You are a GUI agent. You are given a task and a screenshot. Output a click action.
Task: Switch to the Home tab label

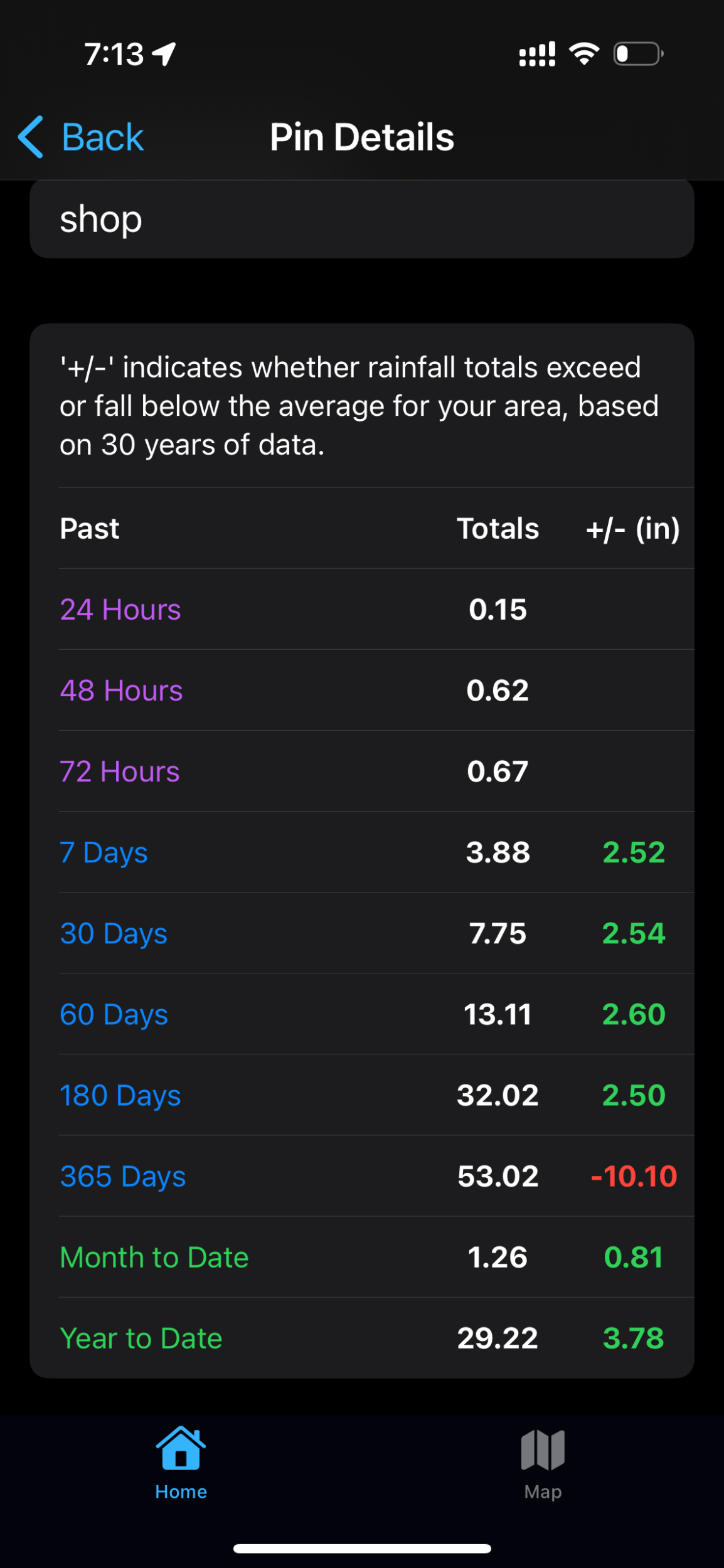[x=181, y=1491]
